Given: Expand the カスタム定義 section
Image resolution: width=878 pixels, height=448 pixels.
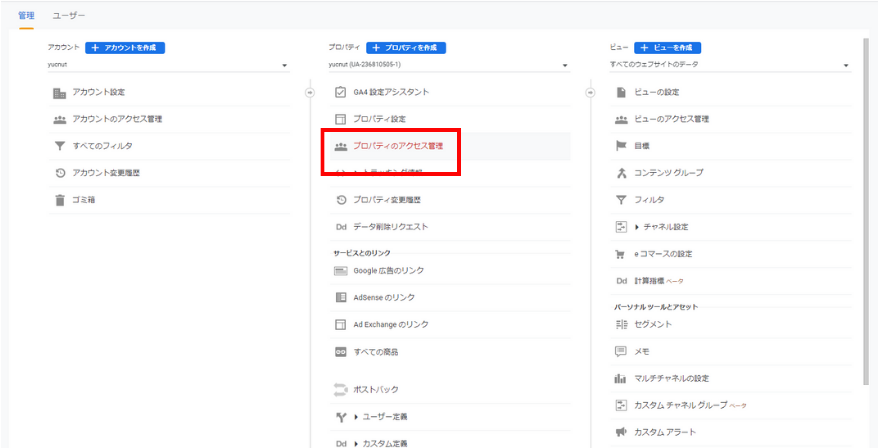Looking at the screenshot, I should pyautogui.click(x=356, y=444).
